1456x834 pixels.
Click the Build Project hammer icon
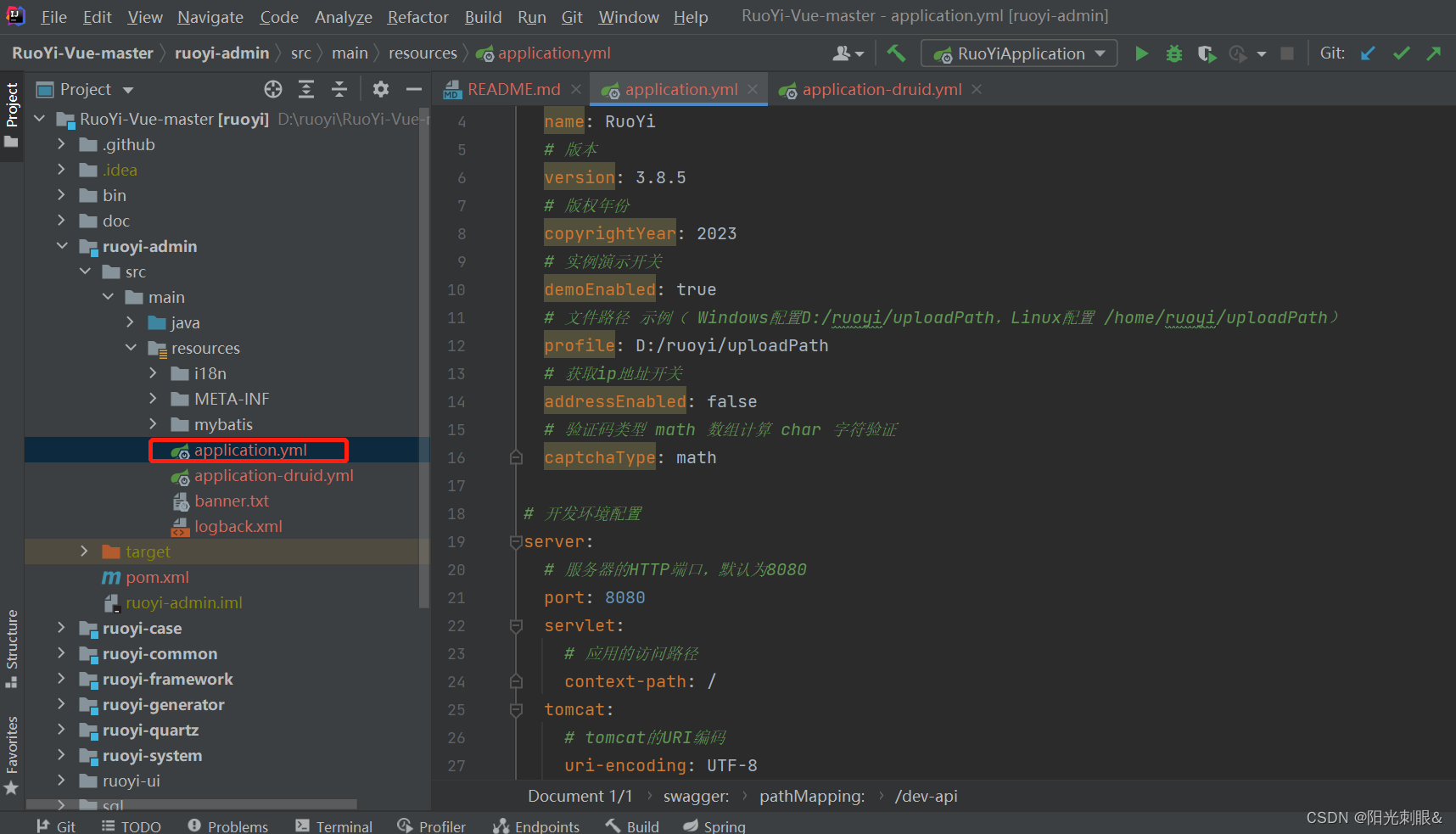click(x=896, y=53)
